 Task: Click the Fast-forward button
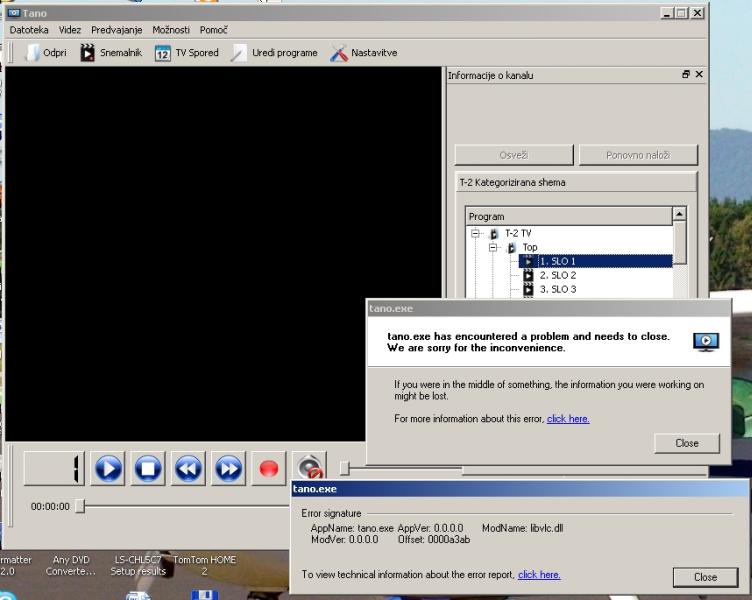(228, 468)
